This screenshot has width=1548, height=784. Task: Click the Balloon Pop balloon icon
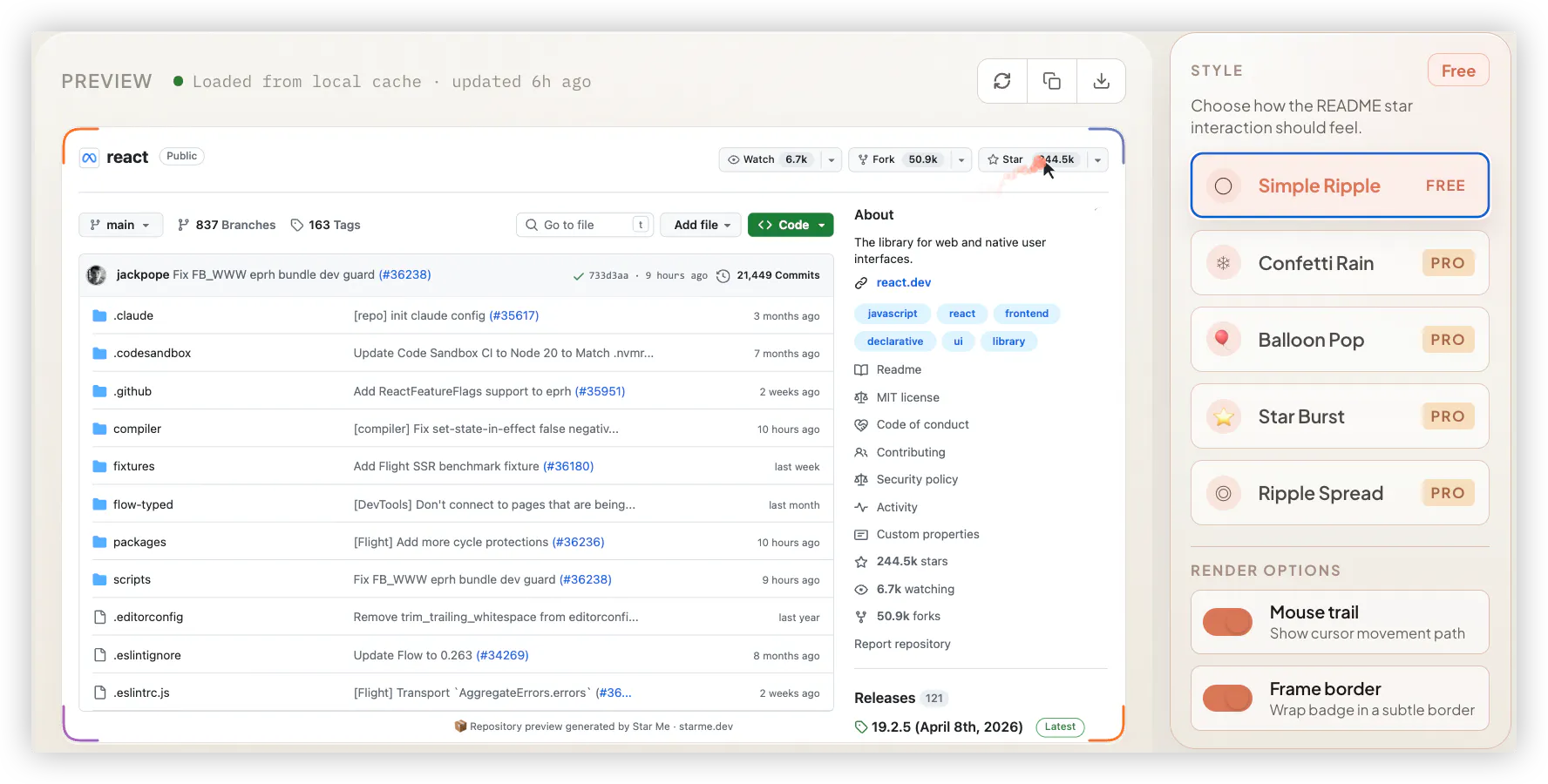point(1224,340)
